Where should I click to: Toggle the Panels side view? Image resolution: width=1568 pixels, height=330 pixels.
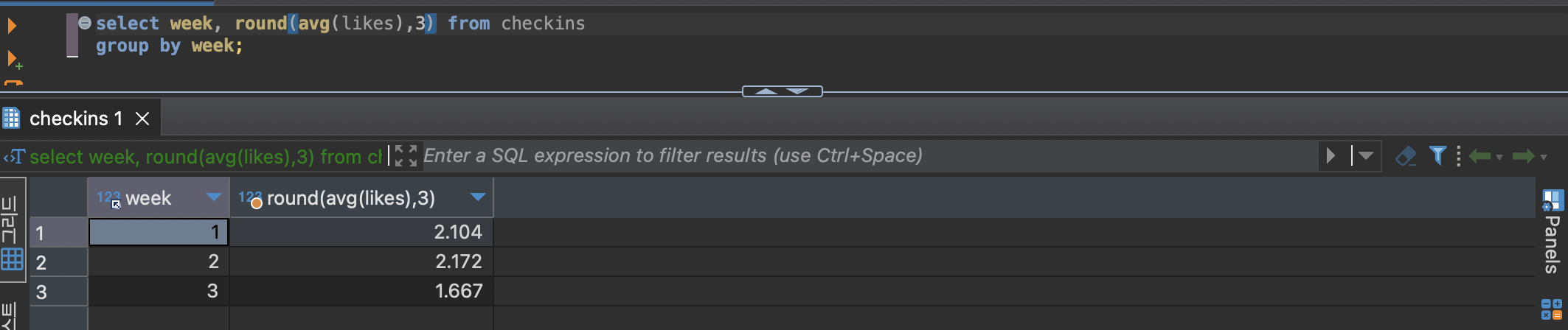pos(1552,233)
